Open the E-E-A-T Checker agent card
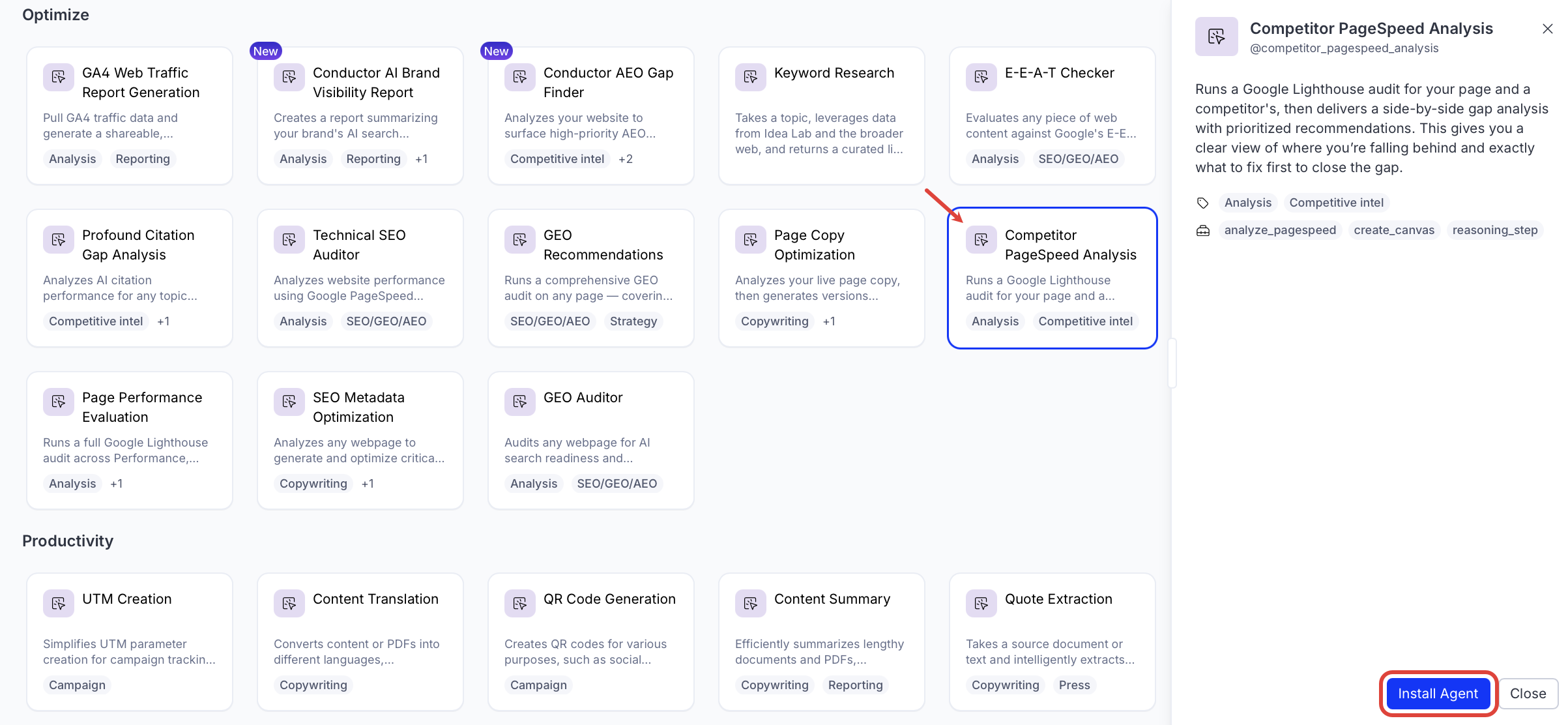Screen dimensions: 1568x725 pyautogui.click(x=1052, y=116)
